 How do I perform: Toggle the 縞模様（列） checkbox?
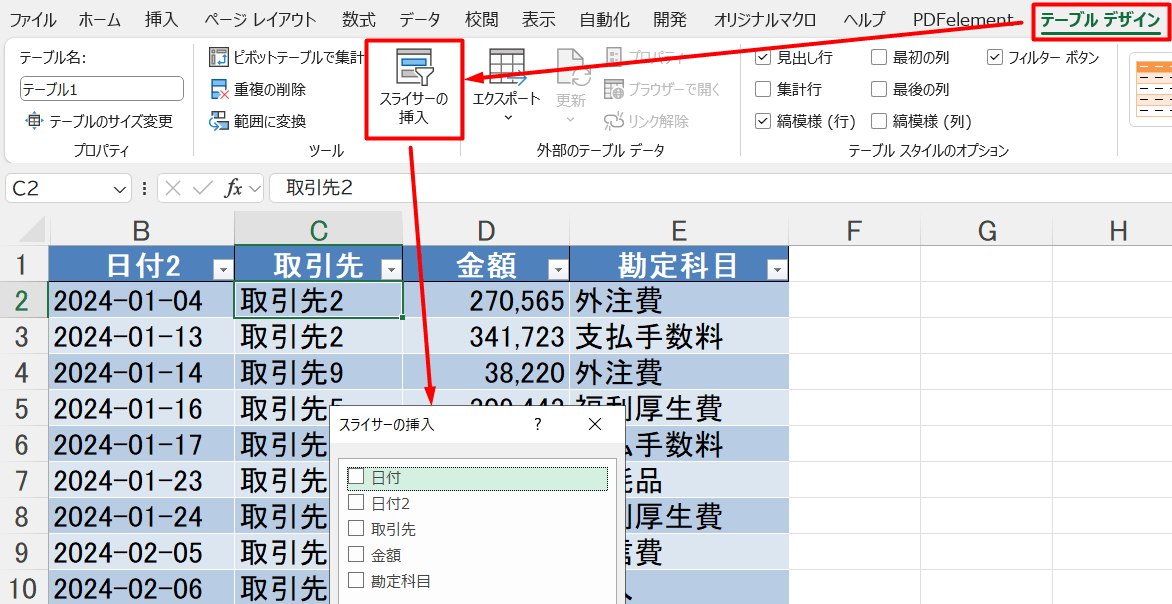click(x=879, y=120)
